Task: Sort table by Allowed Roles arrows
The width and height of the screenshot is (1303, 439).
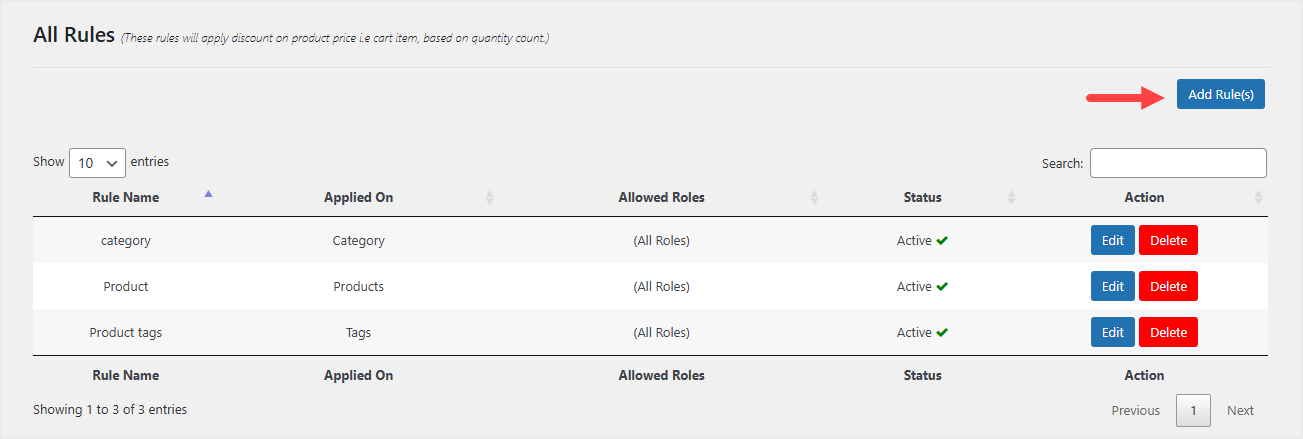Action: [814, 198]
